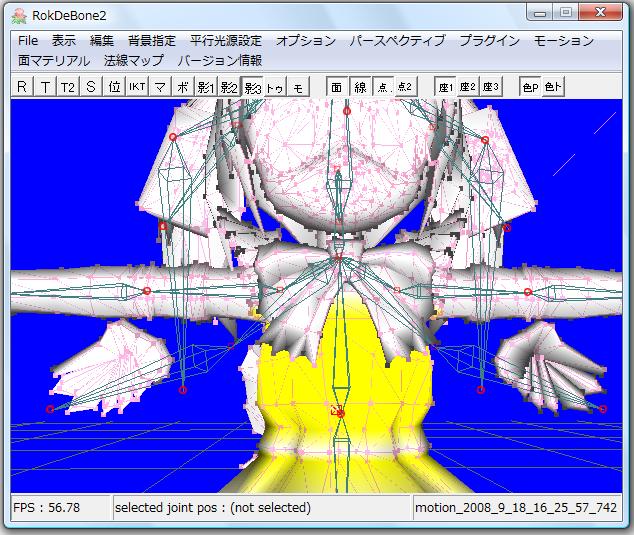Image resolution: width=634 pixels, height=535 pixels.
Task: Open the 表示 view menu
Action: coord(64,41)
